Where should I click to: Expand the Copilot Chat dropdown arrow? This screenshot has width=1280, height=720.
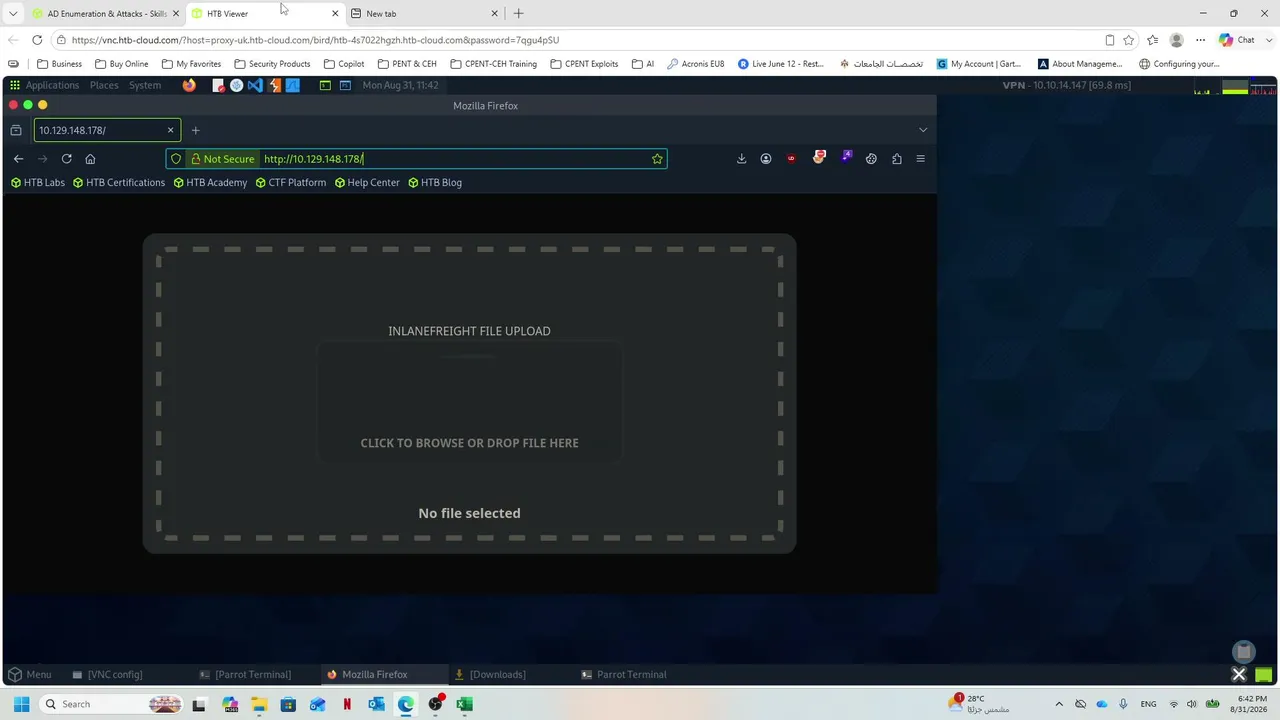[x=1267, y=40]
